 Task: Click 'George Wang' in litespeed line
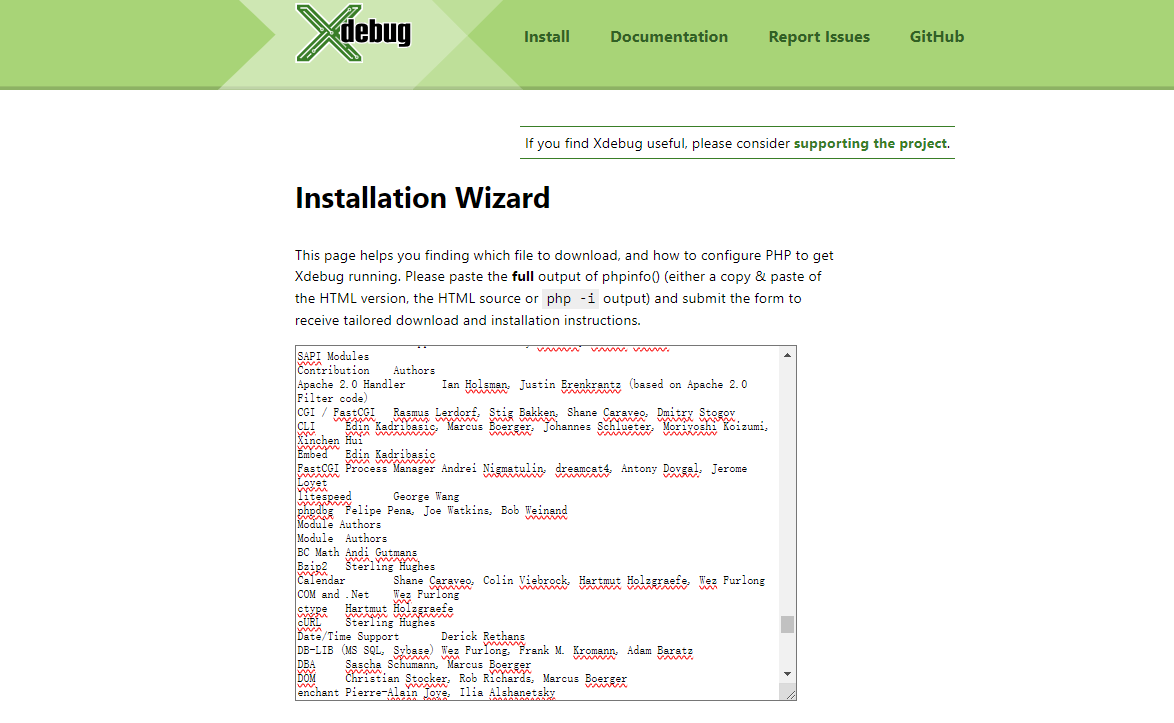point(426,497)
